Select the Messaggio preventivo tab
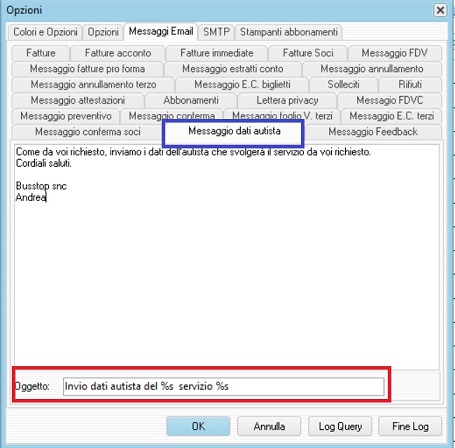The image size is (455, 448). point(66,116)
